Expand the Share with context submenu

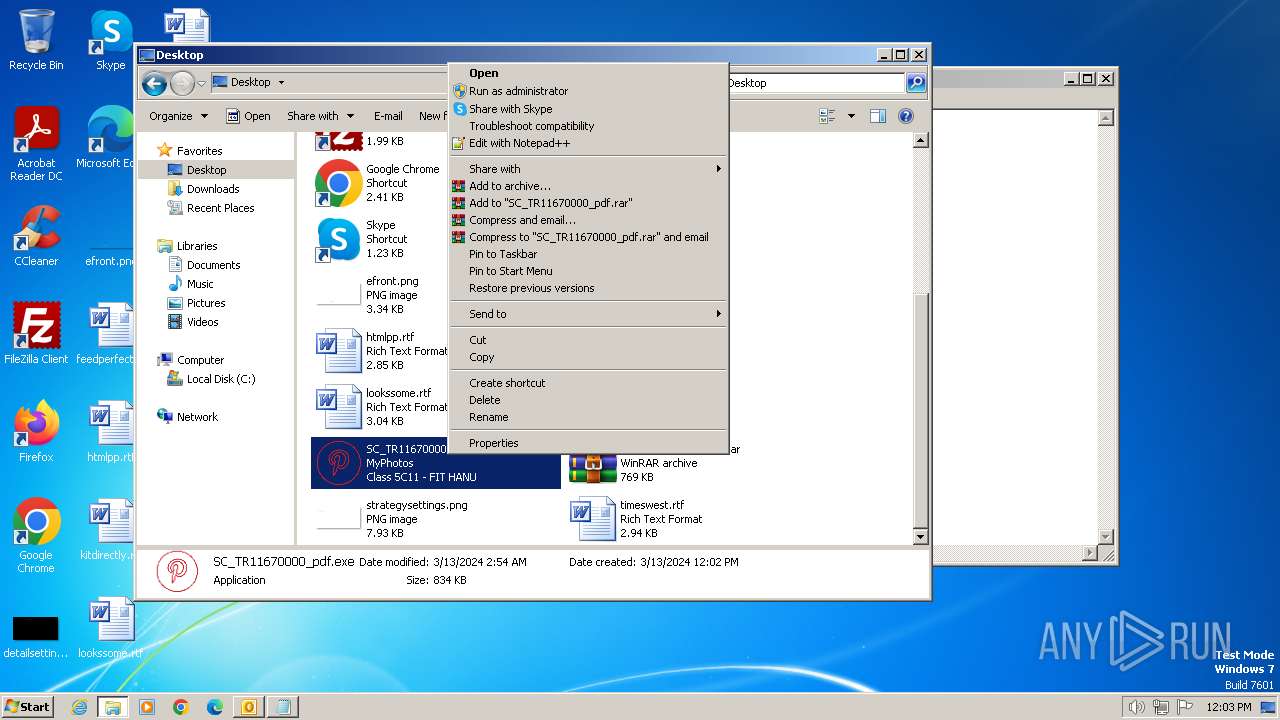[x=588, y=169]
